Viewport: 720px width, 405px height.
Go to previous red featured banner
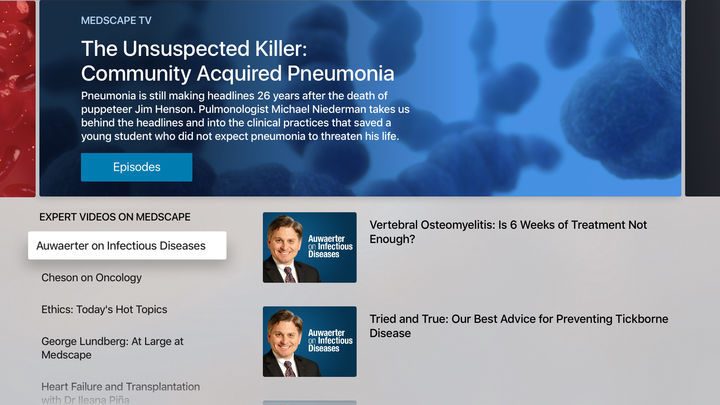(x=17, y=98)
